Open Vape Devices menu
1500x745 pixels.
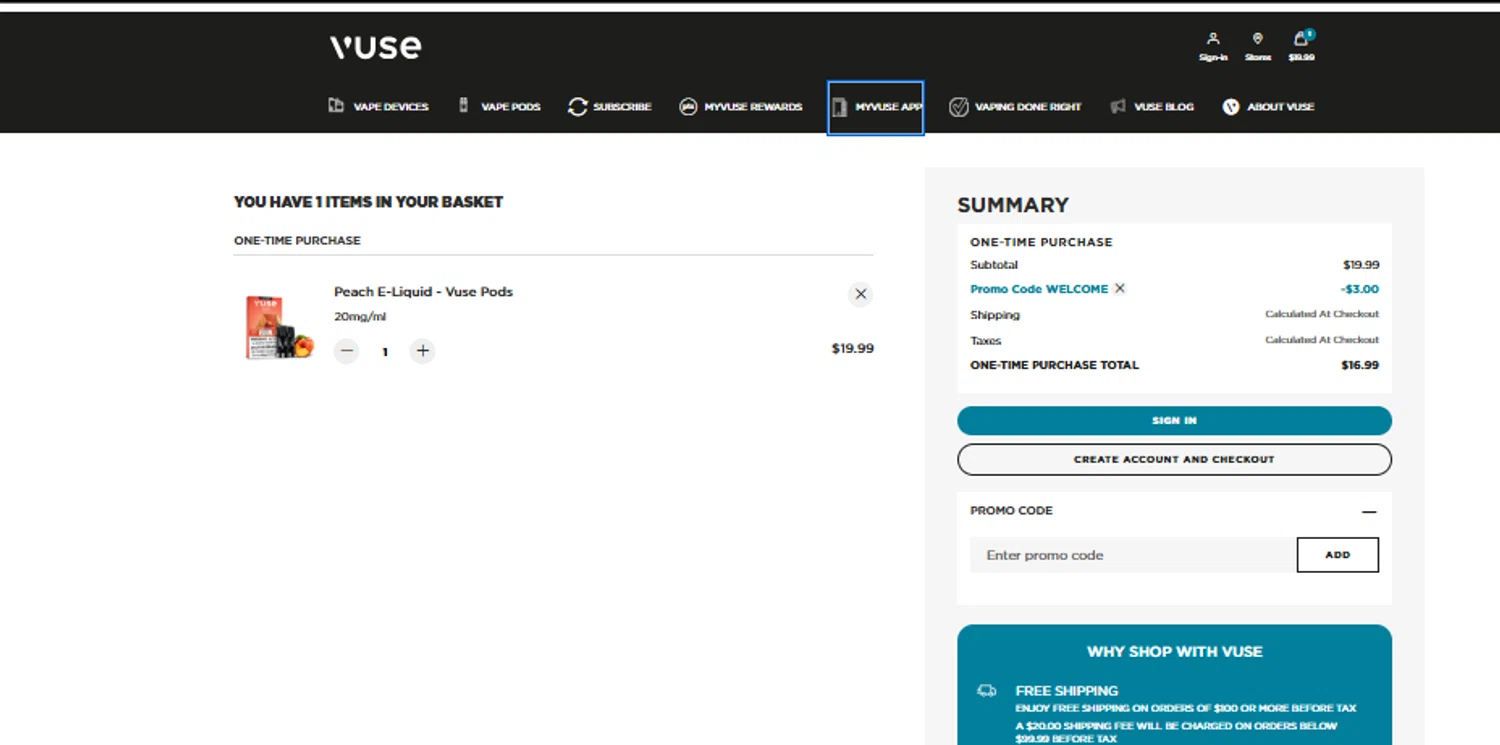click(x=391, y=107)
